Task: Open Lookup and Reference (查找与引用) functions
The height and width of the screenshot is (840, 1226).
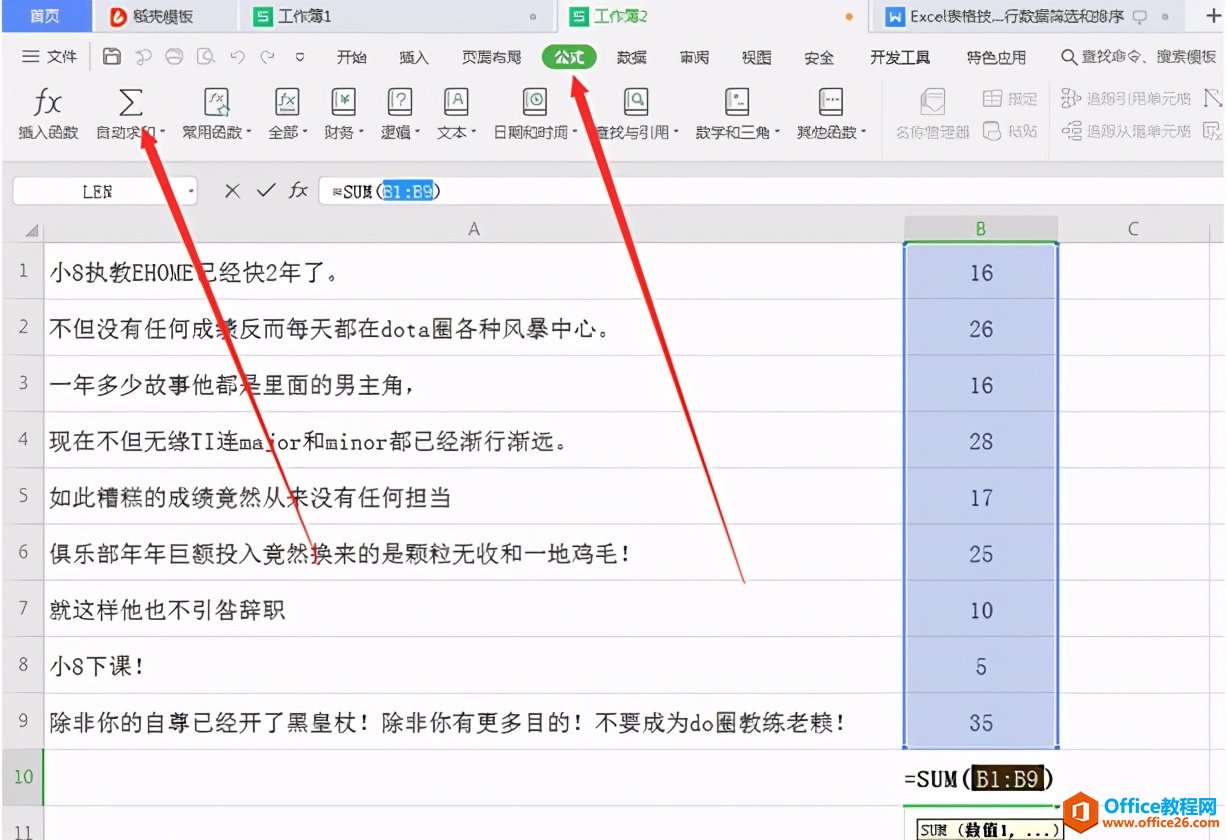Action: [x=635, y=102]
